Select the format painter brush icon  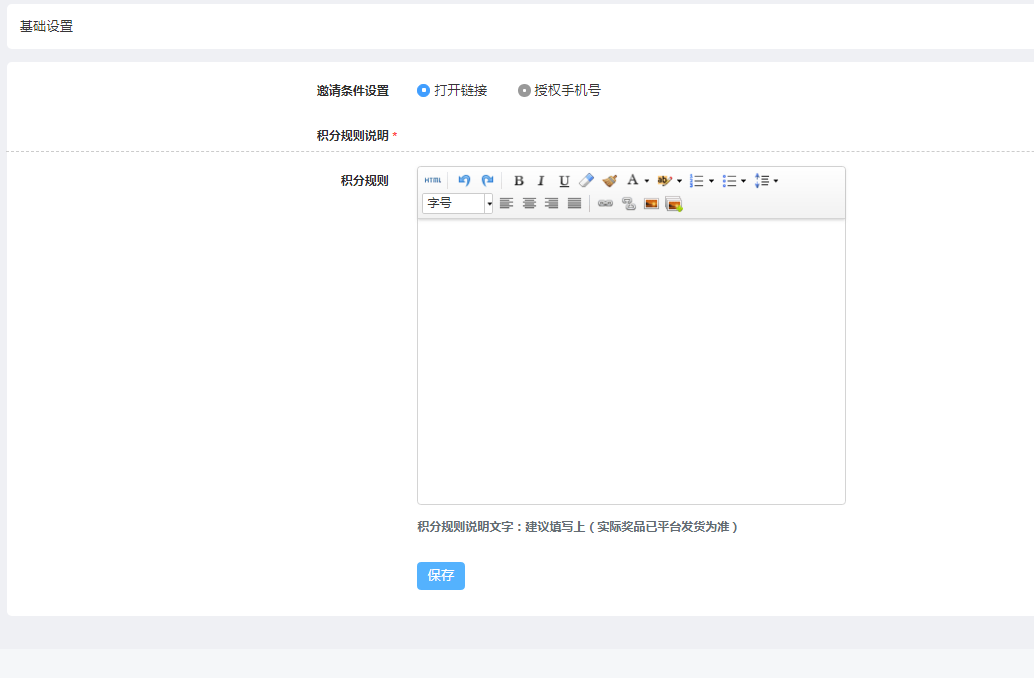609,181
